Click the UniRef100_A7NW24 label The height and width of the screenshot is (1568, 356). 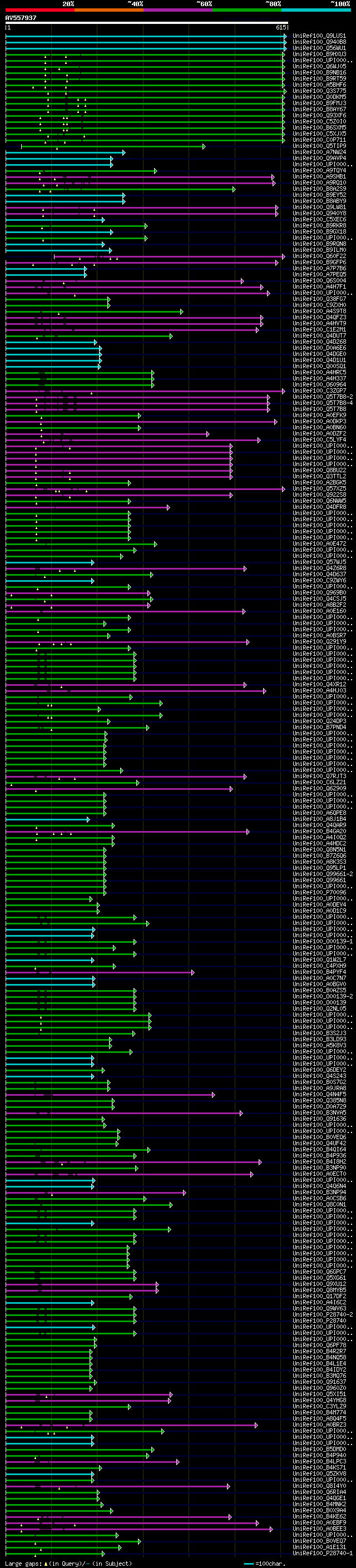coord(319,152)
